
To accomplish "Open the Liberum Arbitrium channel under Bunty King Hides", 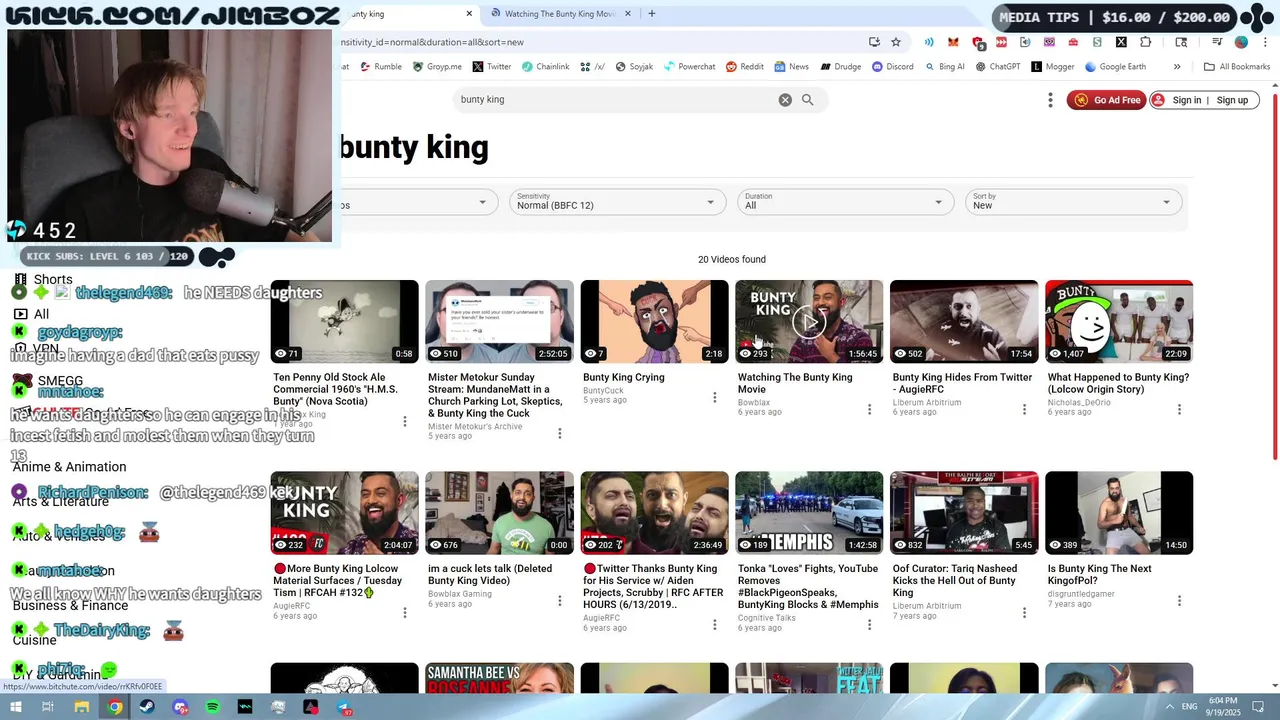I will pyautogui.click(x=927, y=403).
